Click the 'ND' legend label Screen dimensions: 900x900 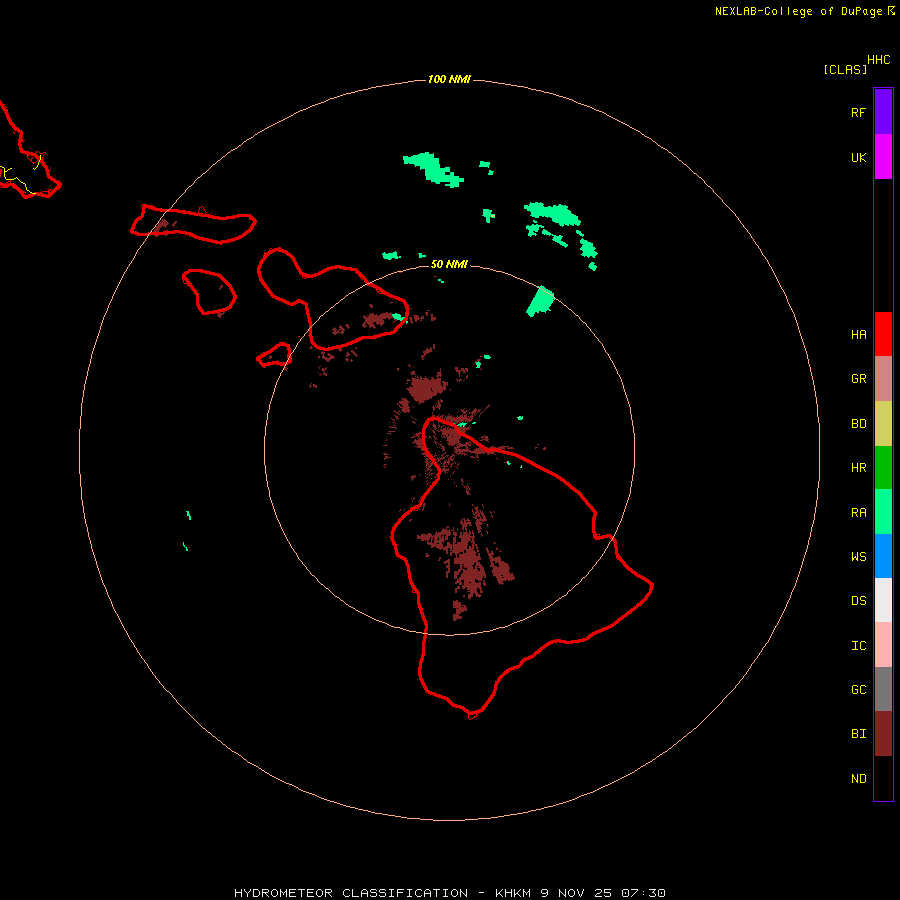[x=858, y=778]
